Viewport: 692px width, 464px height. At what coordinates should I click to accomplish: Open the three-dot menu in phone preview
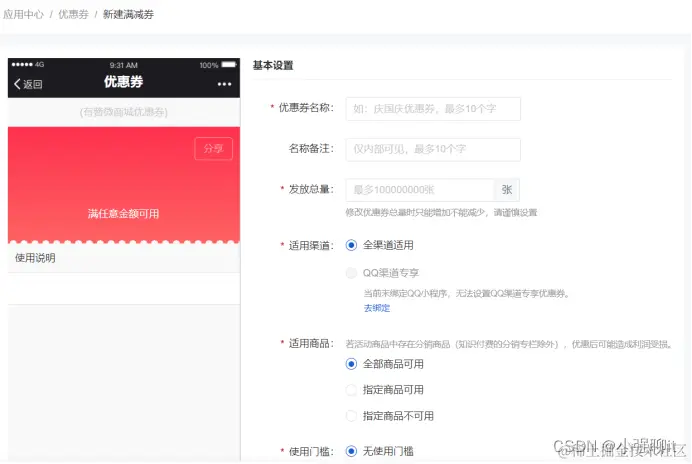[x=224, y=84]
